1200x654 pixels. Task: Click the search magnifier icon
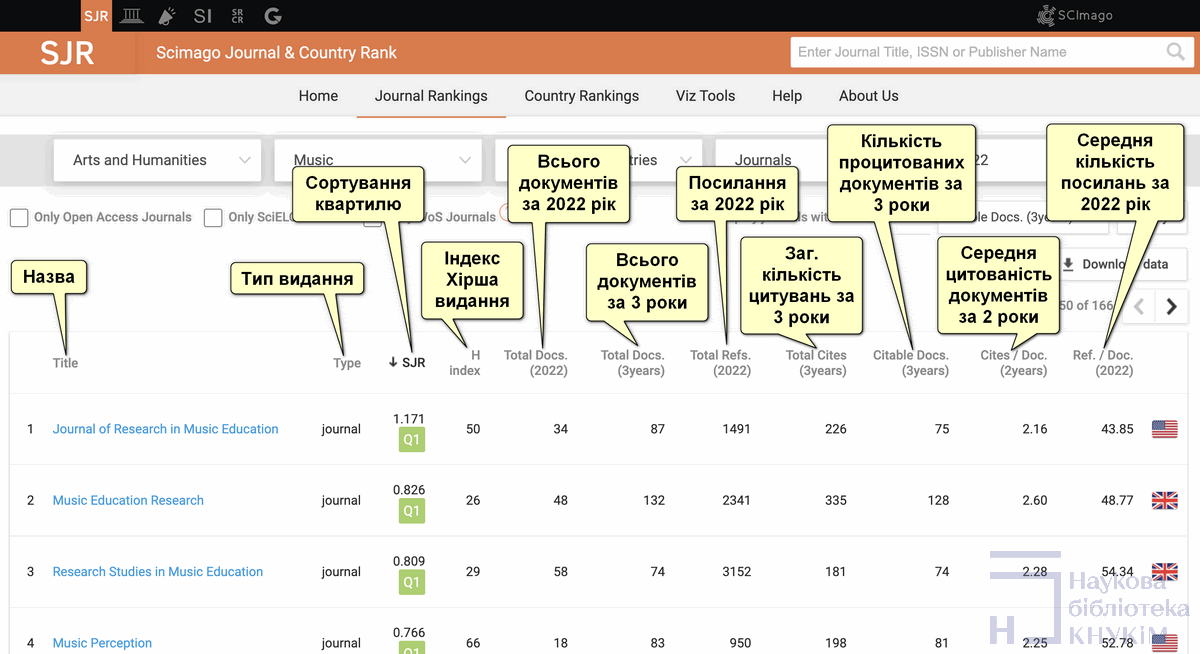click(x=1175, y=52)
